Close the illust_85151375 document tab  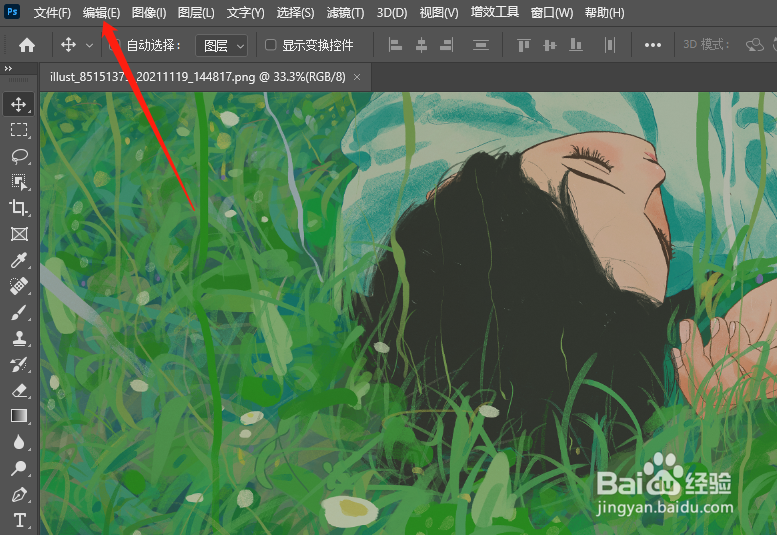coord(357,77)
